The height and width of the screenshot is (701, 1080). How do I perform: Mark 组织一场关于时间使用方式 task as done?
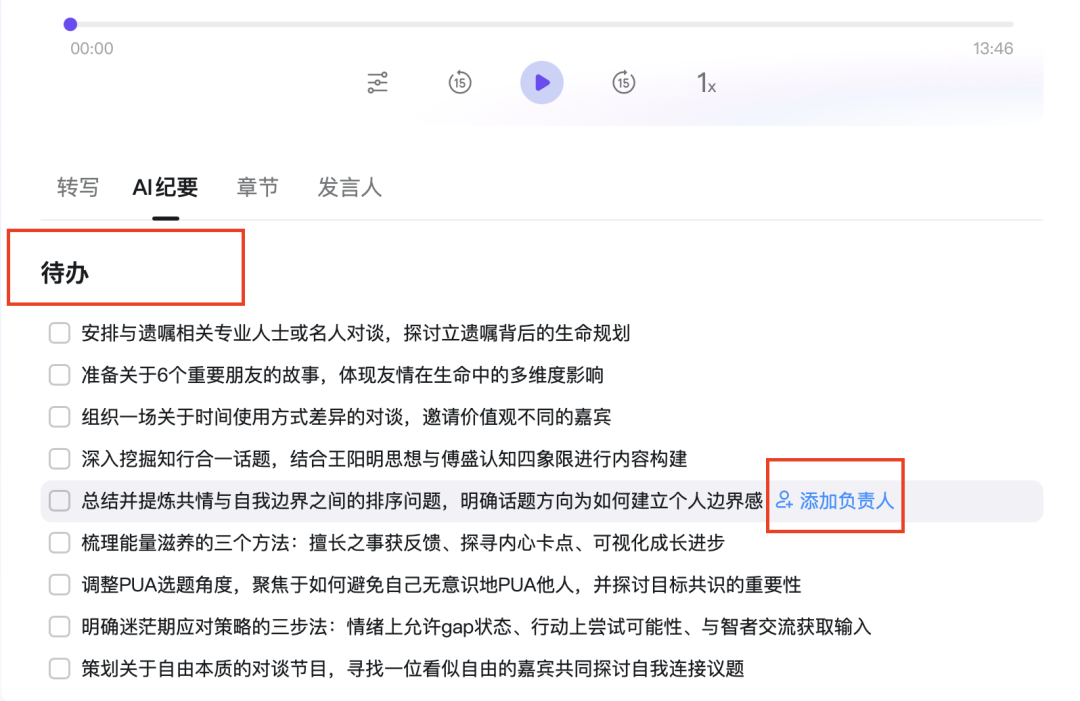[59, 417]
